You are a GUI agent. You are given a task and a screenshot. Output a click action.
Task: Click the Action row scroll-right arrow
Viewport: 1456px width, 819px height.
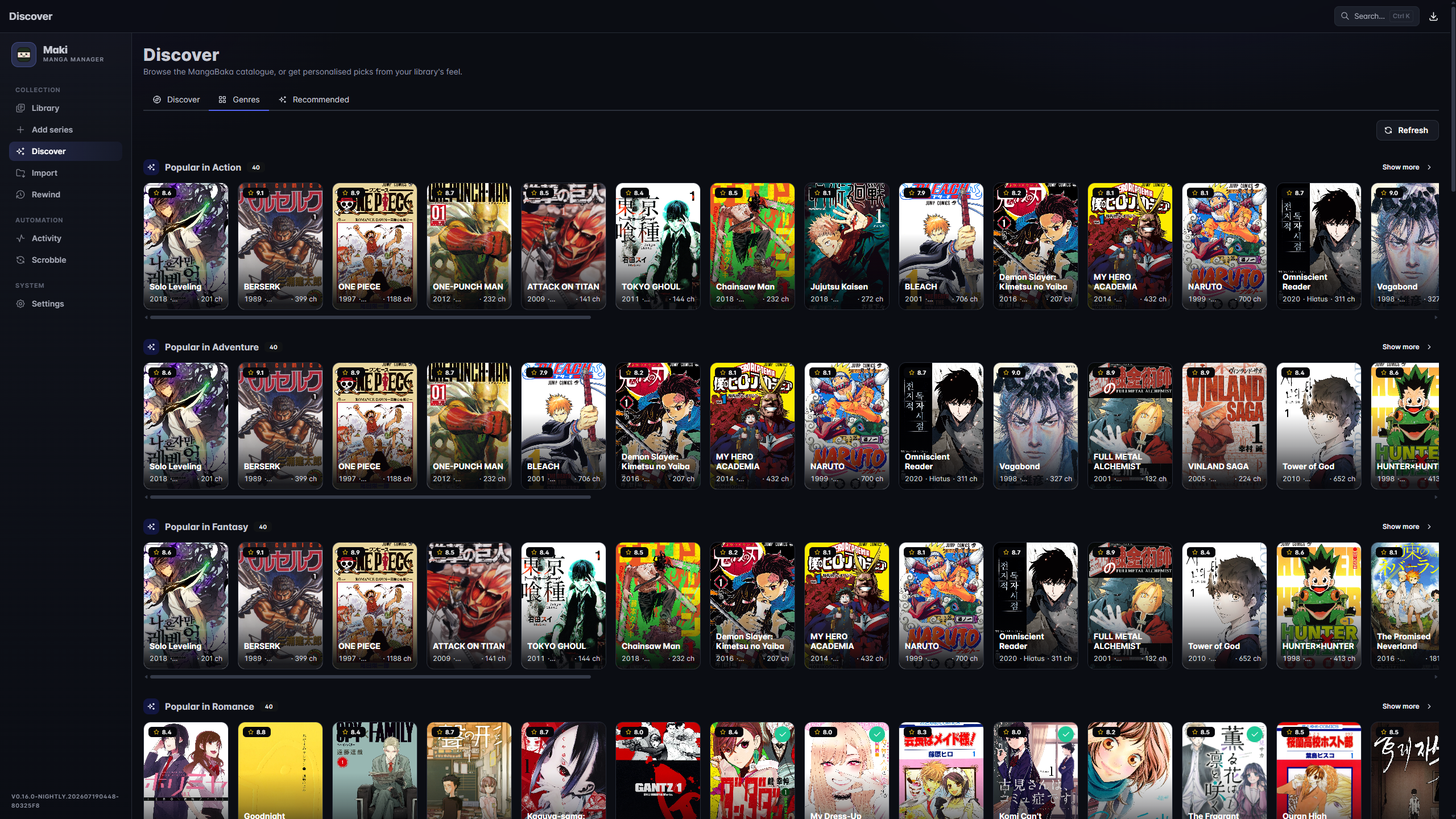(x=1436, y=317)
